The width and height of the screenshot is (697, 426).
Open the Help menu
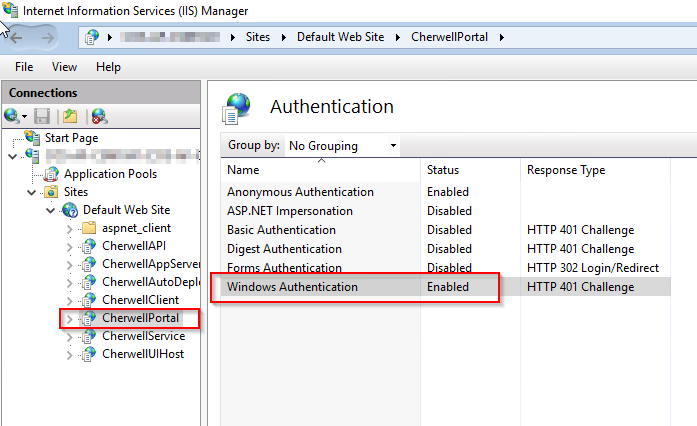pyautogui.click(x=108, y=67)
